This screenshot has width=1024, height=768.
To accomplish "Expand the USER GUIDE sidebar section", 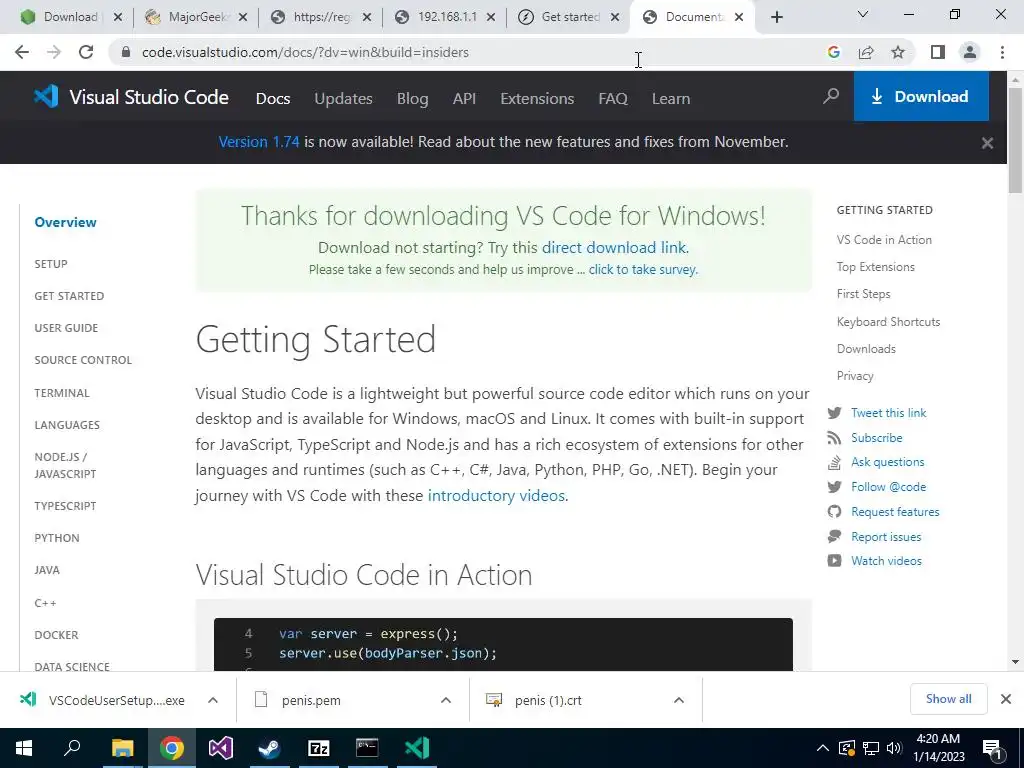I will [x=66, y=328].
